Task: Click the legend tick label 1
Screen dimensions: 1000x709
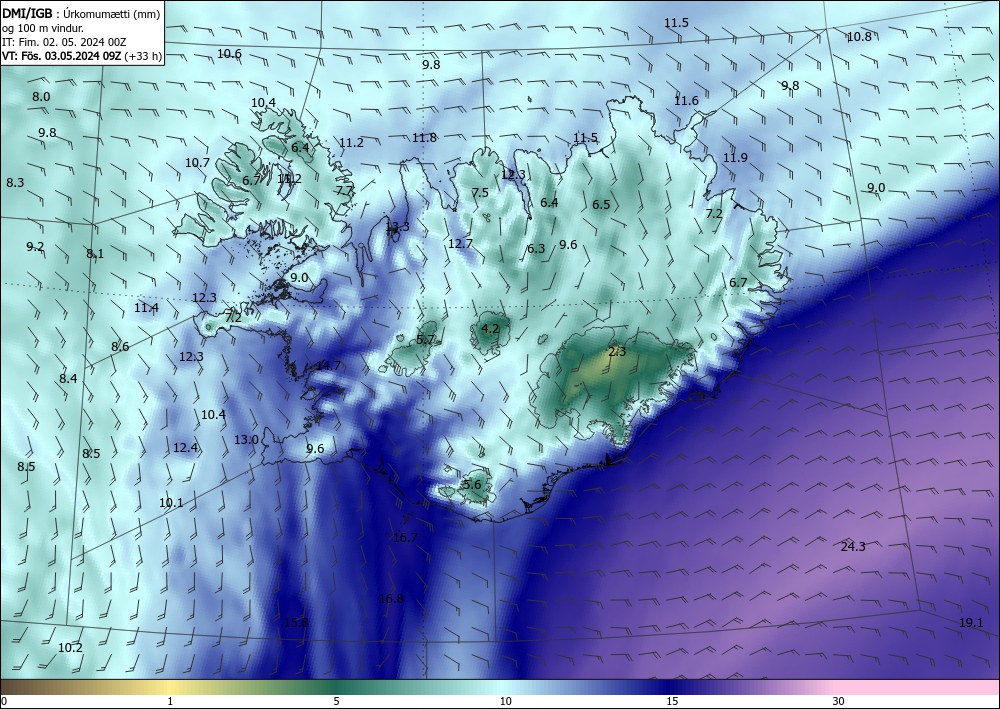Action: pos(170,702)
